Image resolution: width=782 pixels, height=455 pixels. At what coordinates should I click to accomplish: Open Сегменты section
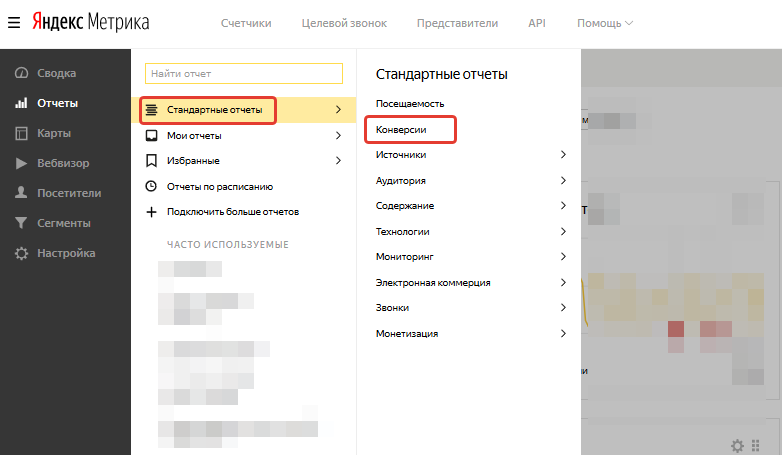click(65, 223)
